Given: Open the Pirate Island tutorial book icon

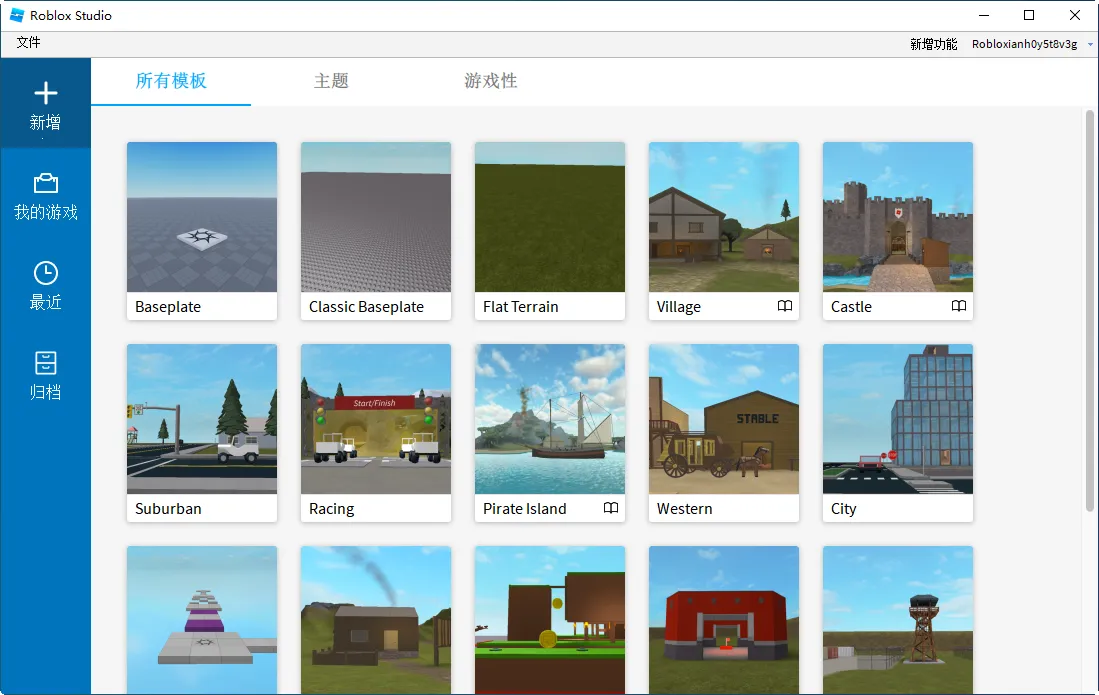Looking at the screenshot, I should (x=611, y=508).
